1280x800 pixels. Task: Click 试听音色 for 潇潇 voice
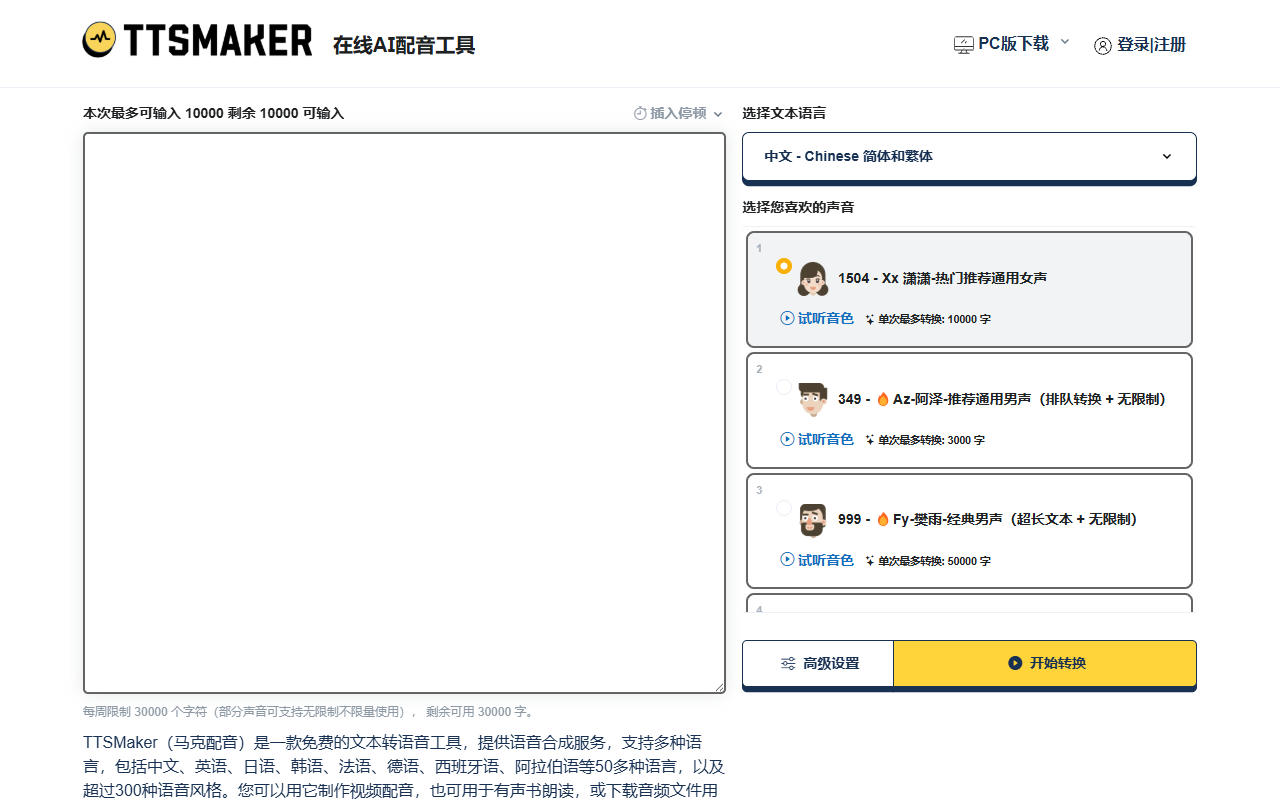click(826, 318)
